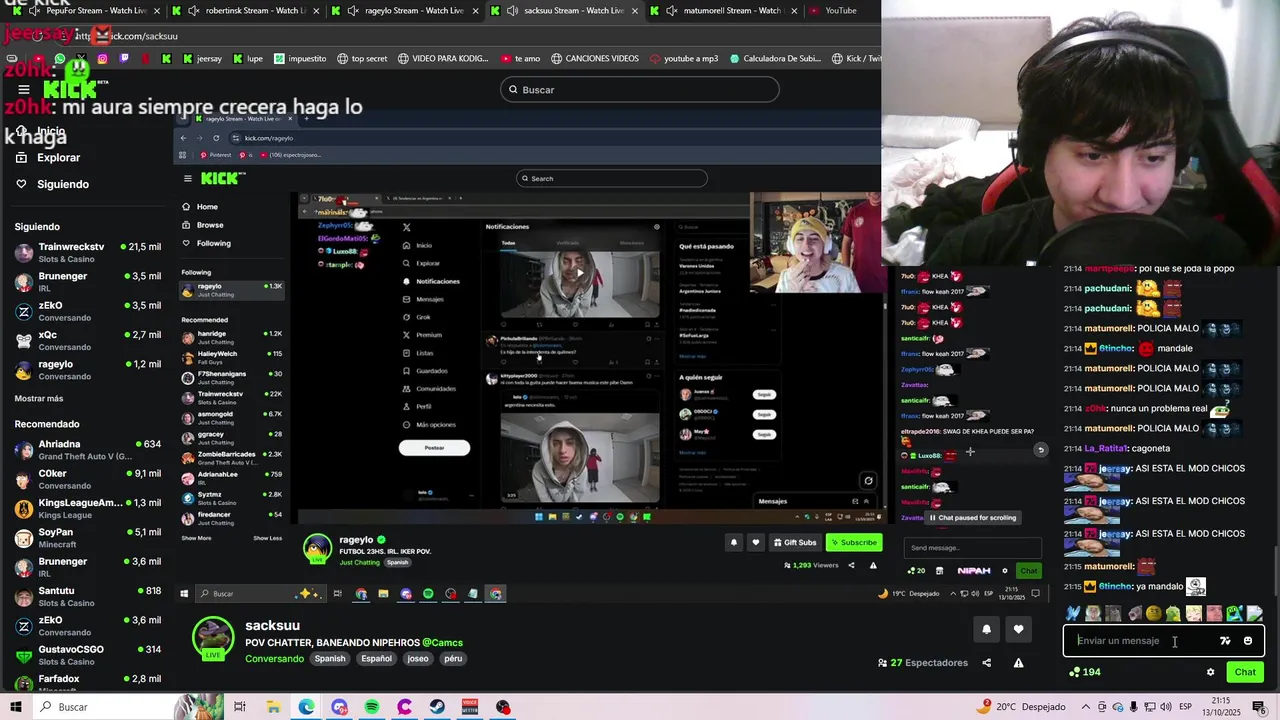Click the weather widget showing 20°C Despejado
The image size is (1280, 720).
tap(1022, 707)
